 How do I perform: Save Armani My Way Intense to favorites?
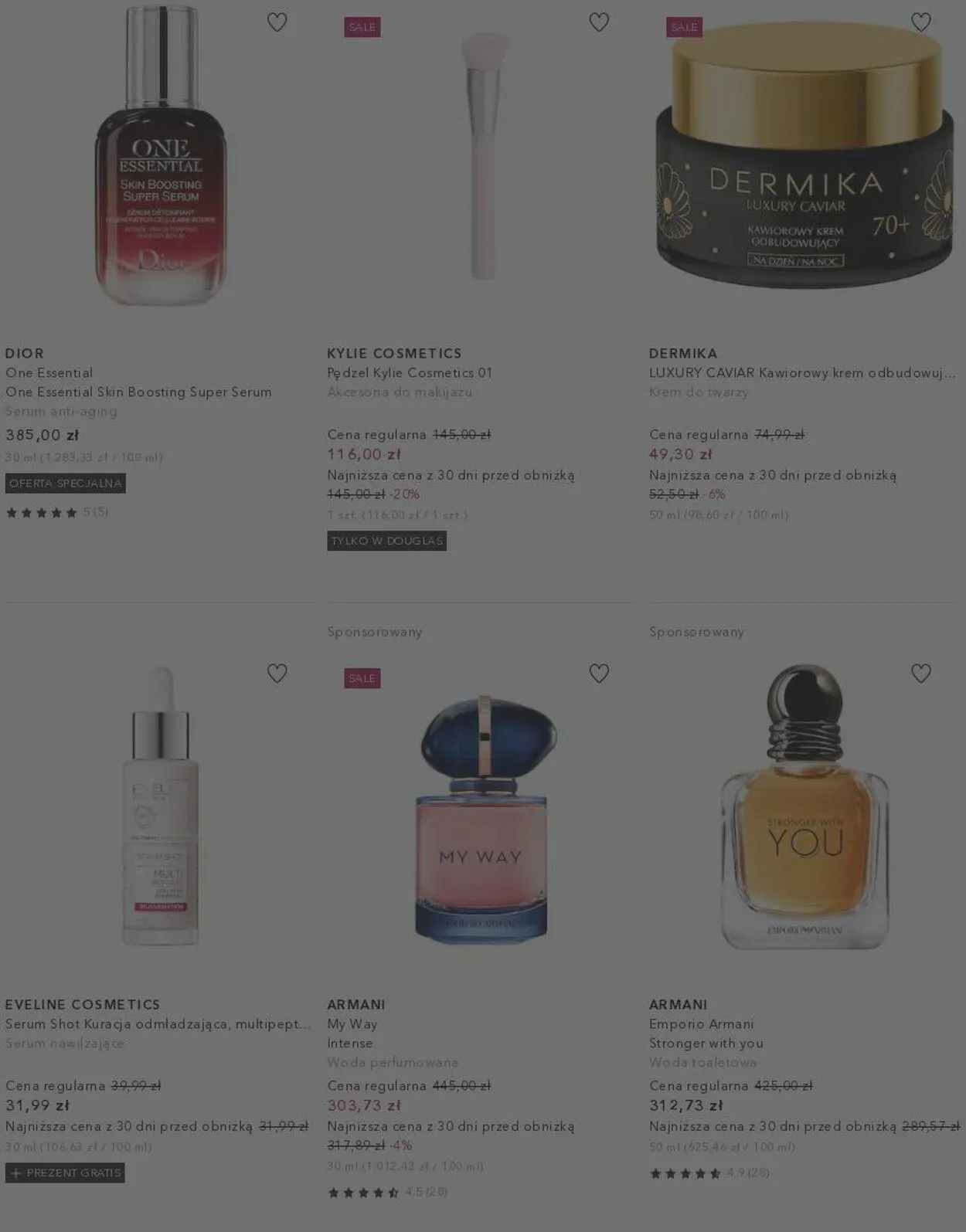(x=599, y=674)
